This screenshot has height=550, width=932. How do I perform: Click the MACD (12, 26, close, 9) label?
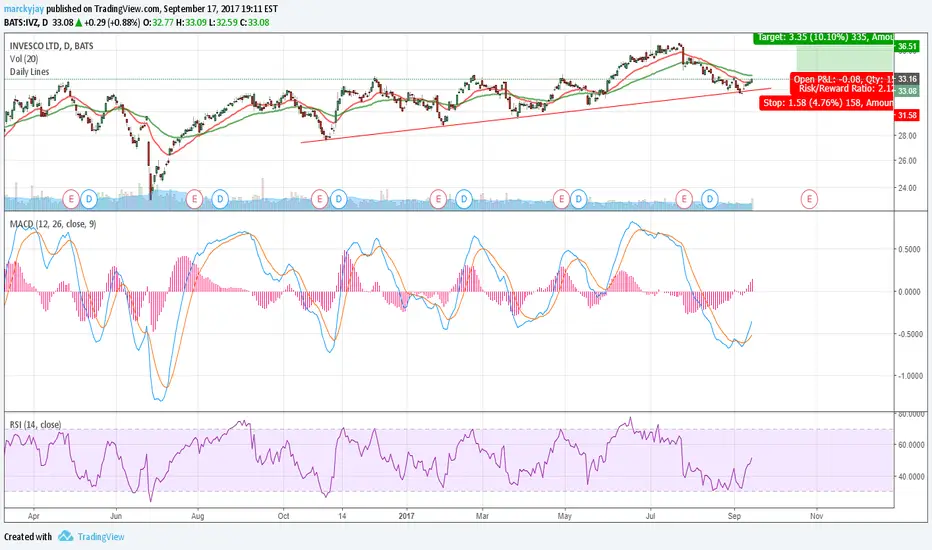coord(53,224)
